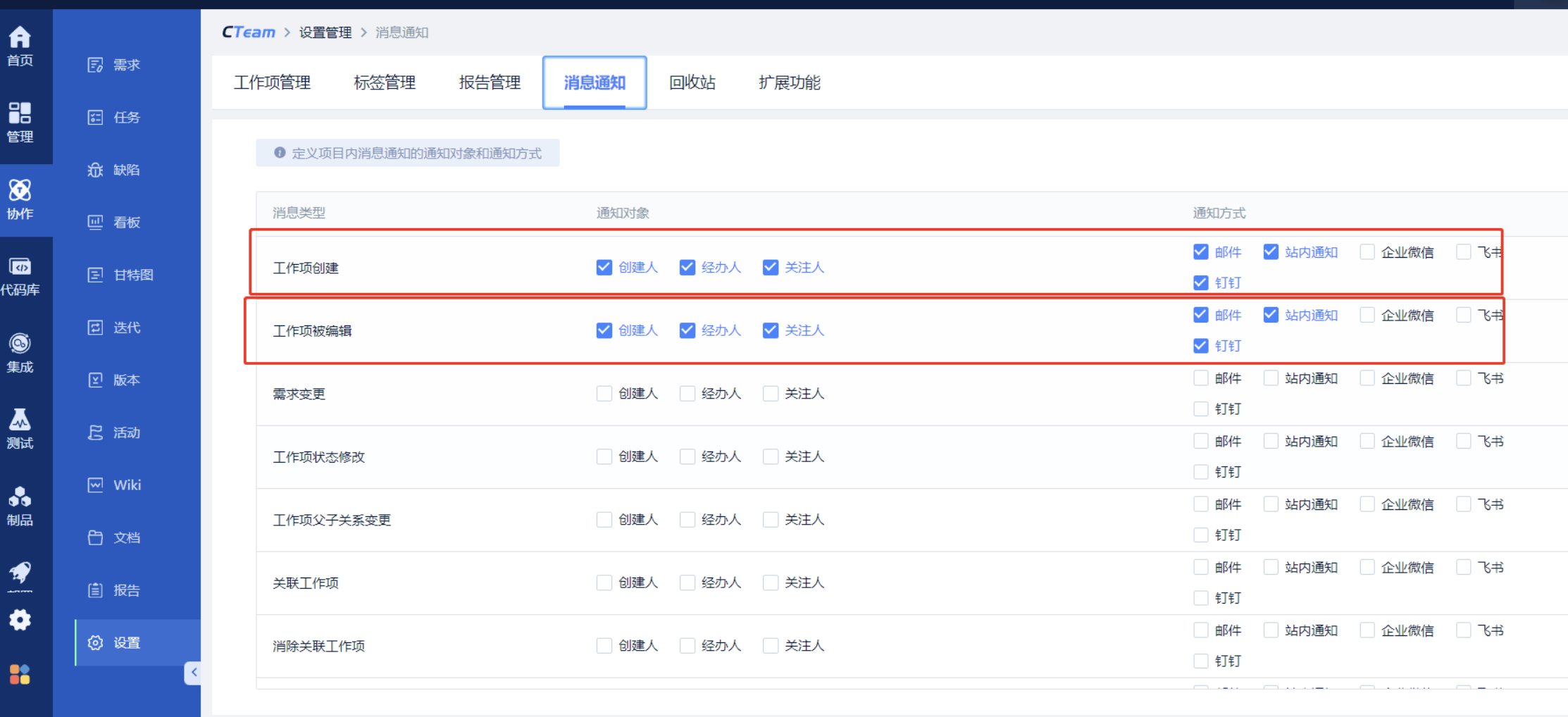Click 设置管理 breadcrumb link

tap(325, 32)
